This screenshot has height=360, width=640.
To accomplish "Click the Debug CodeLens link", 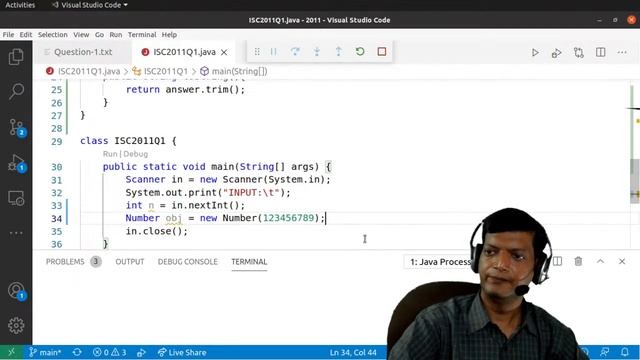I will point(136,154).
